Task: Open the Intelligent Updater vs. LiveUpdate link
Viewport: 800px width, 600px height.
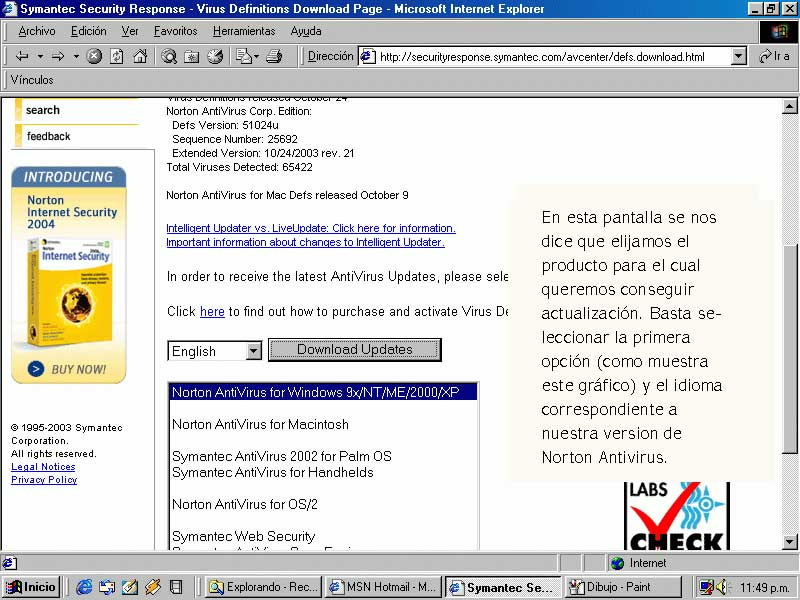Action: (x=311, y=228)
